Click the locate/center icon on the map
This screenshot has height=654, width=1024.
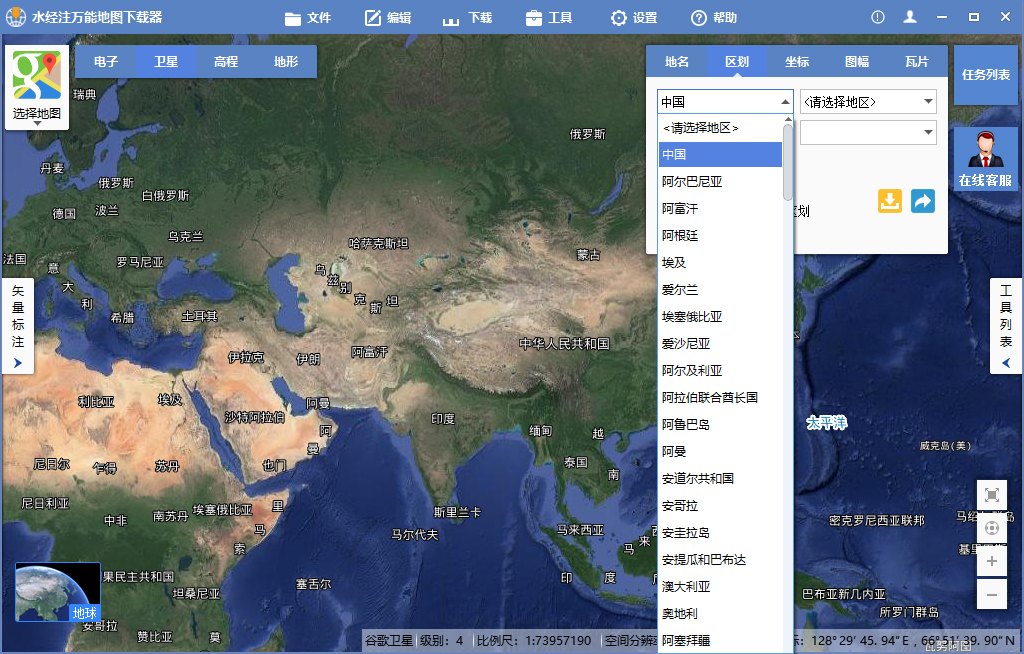tap(991, 527)
